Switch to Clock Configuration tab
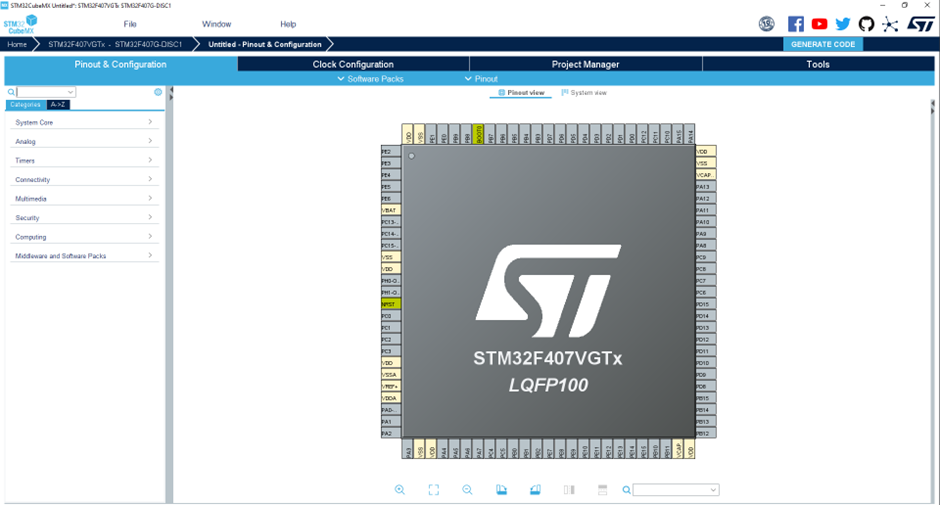This screenshot has height=505, width=940. click(353, 64)
